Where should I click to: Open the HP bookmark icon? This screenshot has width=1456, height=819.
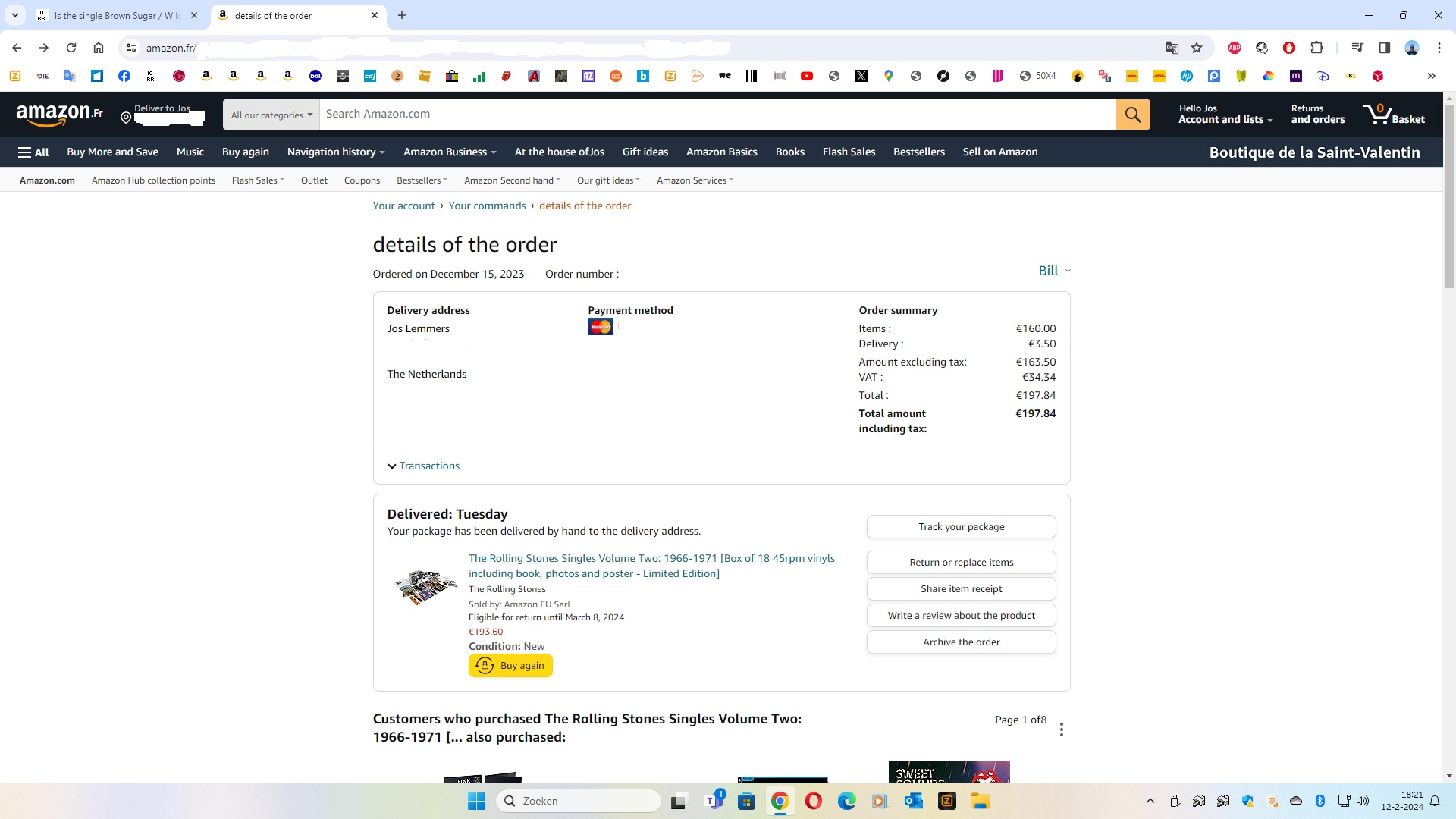(x=1187, y=76)
